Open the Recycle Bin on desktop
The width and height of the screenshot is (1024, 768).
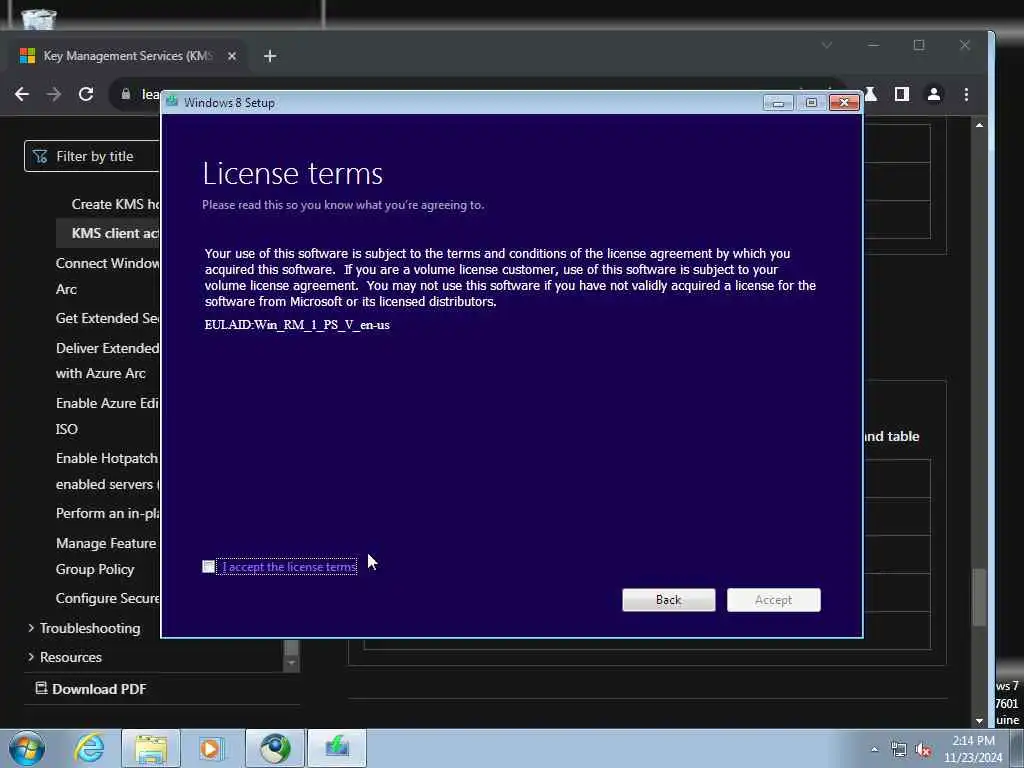click(x=38, y=18)
